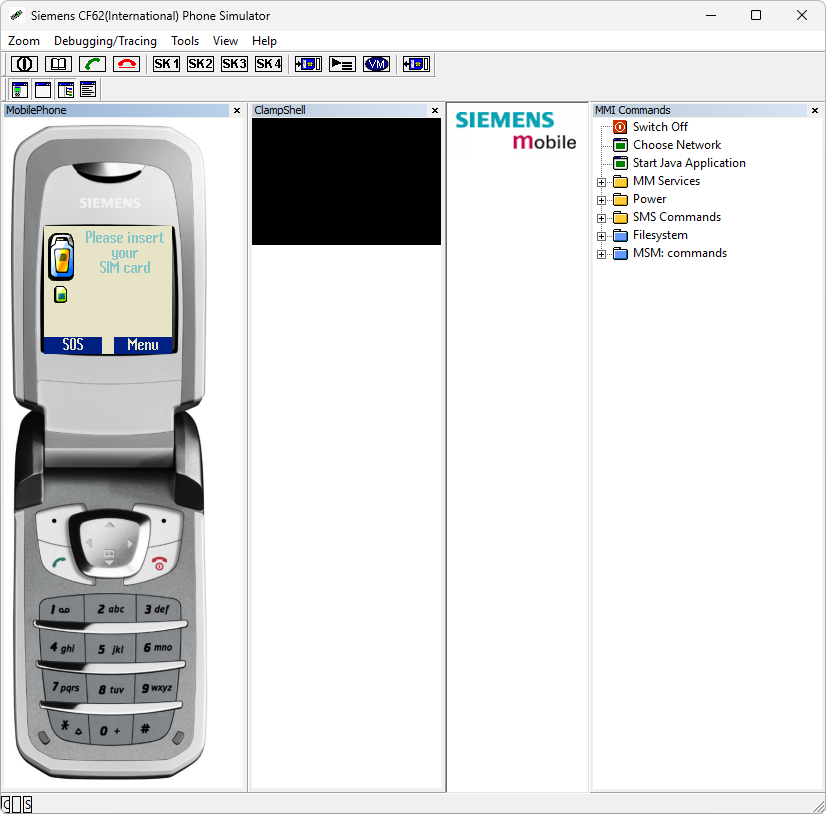Viewport: 826px width, 814px height.
Task: Click the VM toolbar icon
Action: [x=376, y=64]
